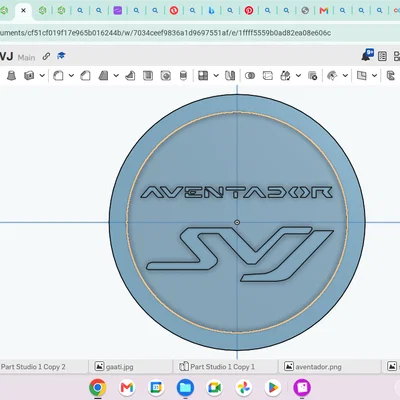Screen dimensions: 400x400
Task: Click the Main branch label
Action: tap(26, 57)
